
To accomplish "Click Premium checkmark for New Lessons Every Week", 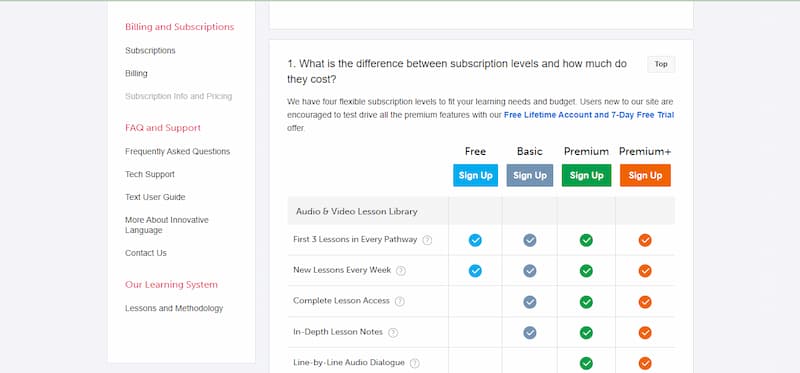I will point(586,271).
